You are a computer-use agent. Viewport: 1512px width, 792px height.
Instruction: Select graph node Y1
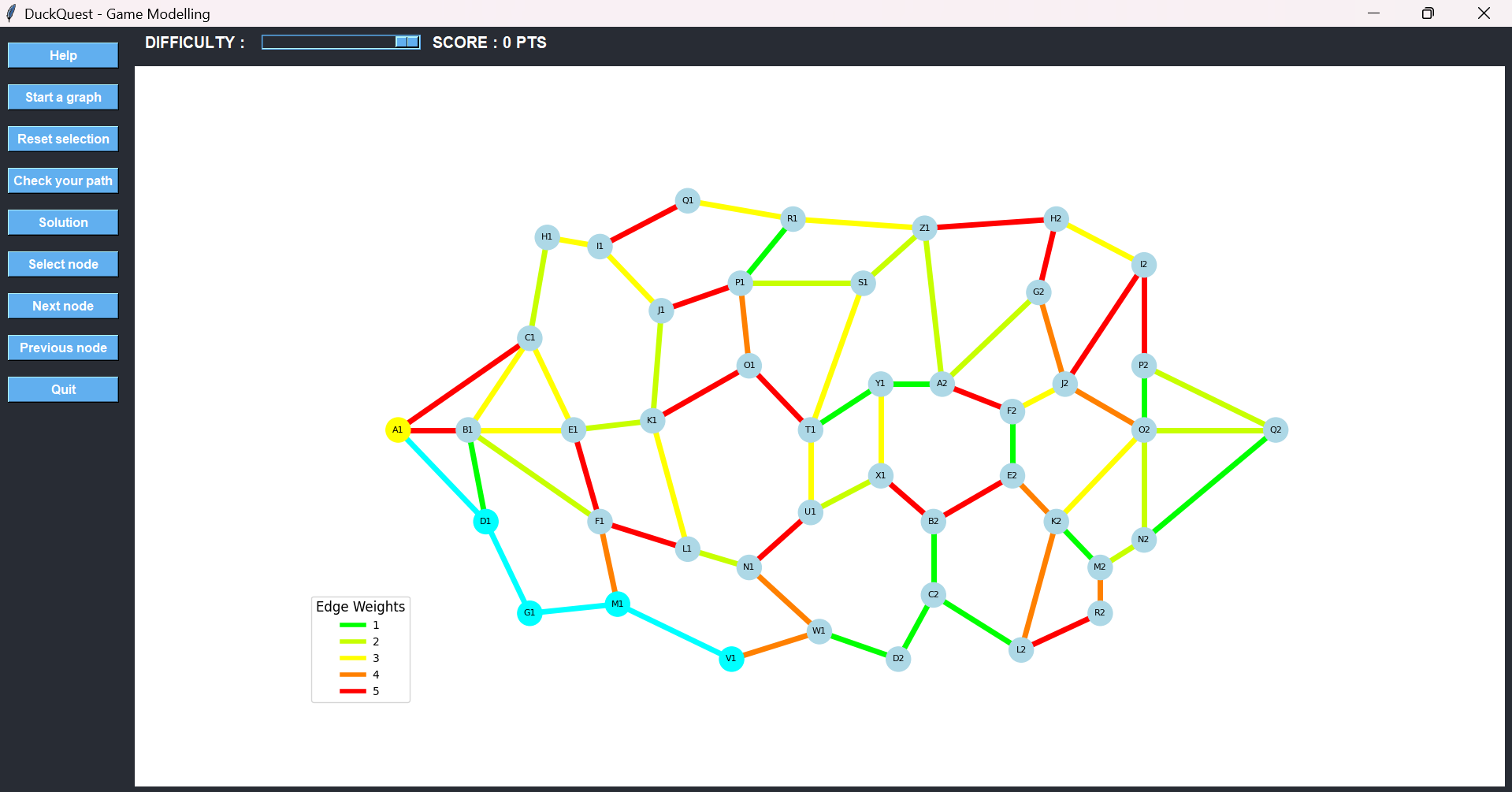point(880,384)
